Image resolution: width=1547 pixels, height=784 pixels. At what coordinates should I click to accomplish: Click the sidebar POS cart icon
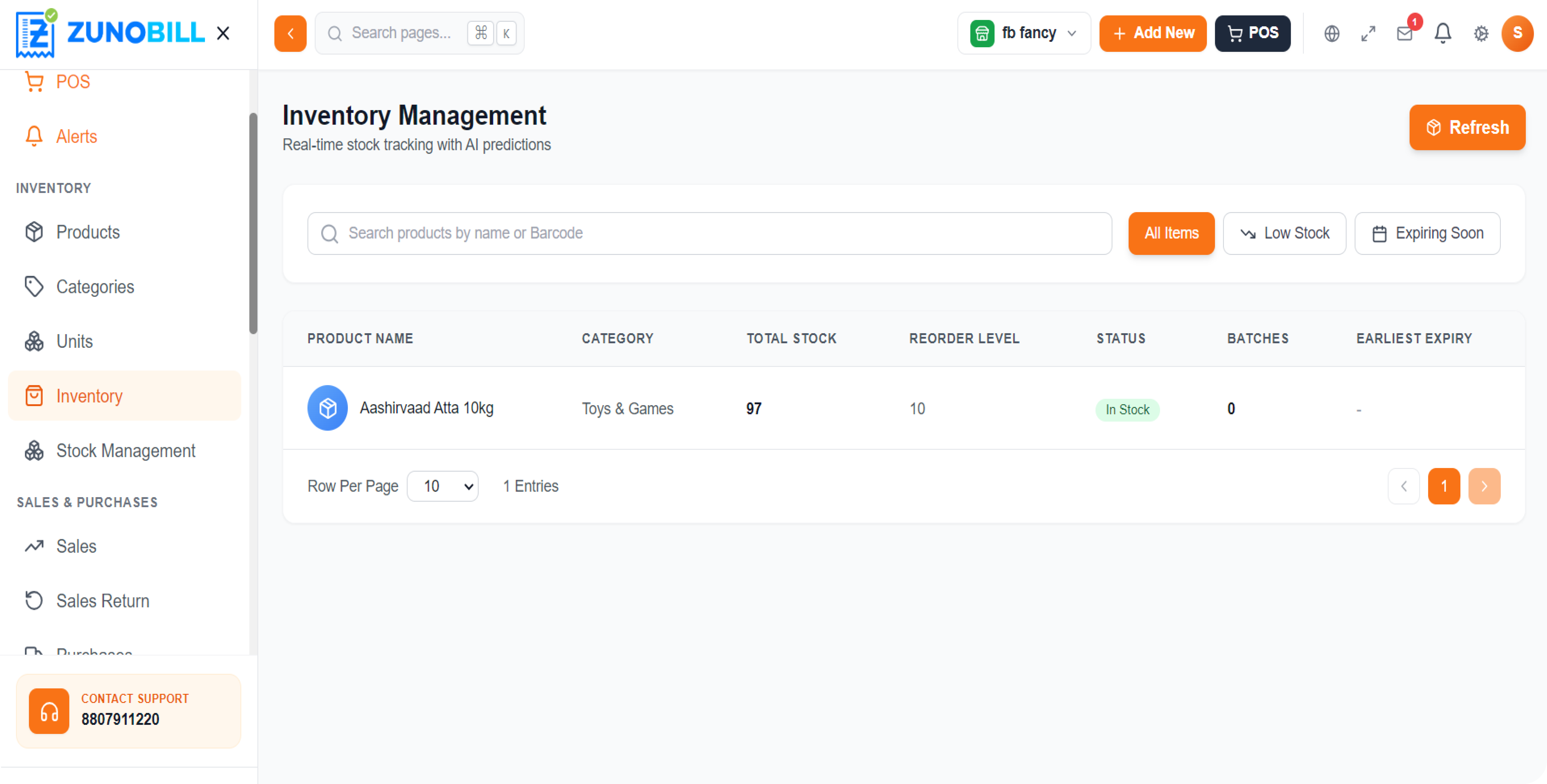point(34,82)
